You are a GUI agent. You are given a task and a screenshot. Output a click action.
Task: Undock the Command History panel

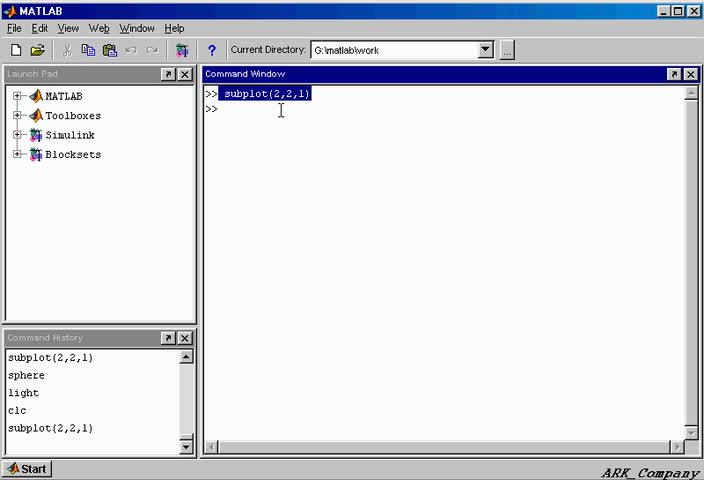168,338
